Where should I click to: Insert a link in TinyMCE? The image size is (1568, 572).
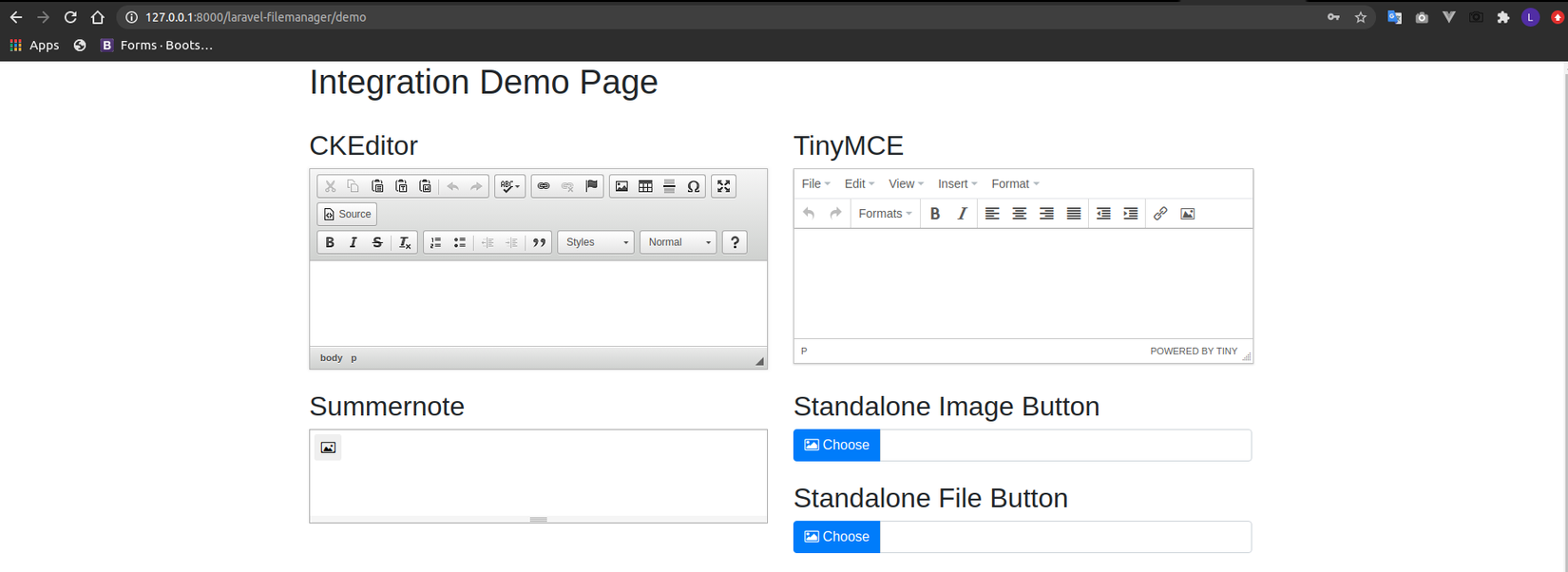1160,214
